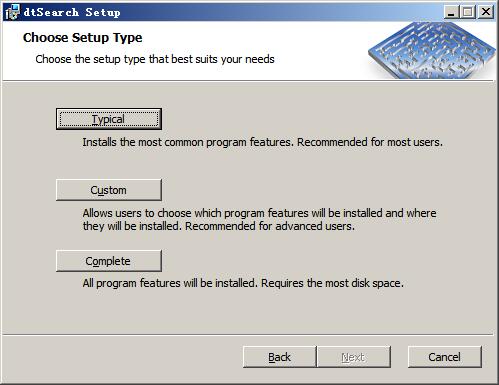Select the Custom installation button
Viewport: 499px width, 385px height.
(109, 190)
